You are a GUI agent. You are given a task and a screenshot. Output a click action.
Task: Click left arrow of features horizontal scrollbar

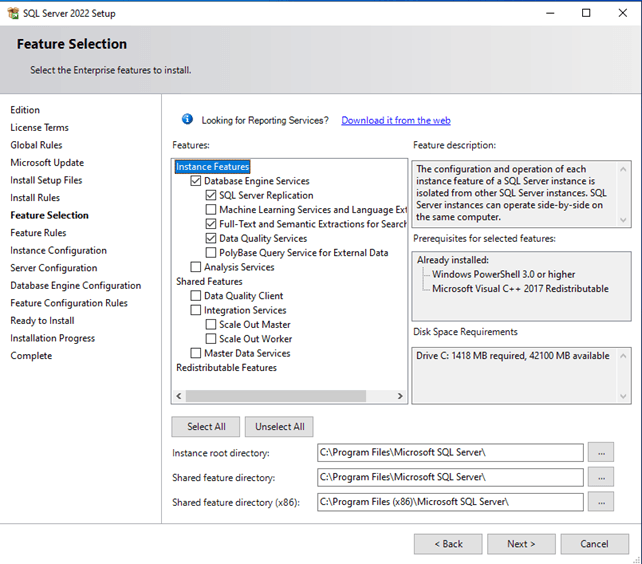(179, 396)
